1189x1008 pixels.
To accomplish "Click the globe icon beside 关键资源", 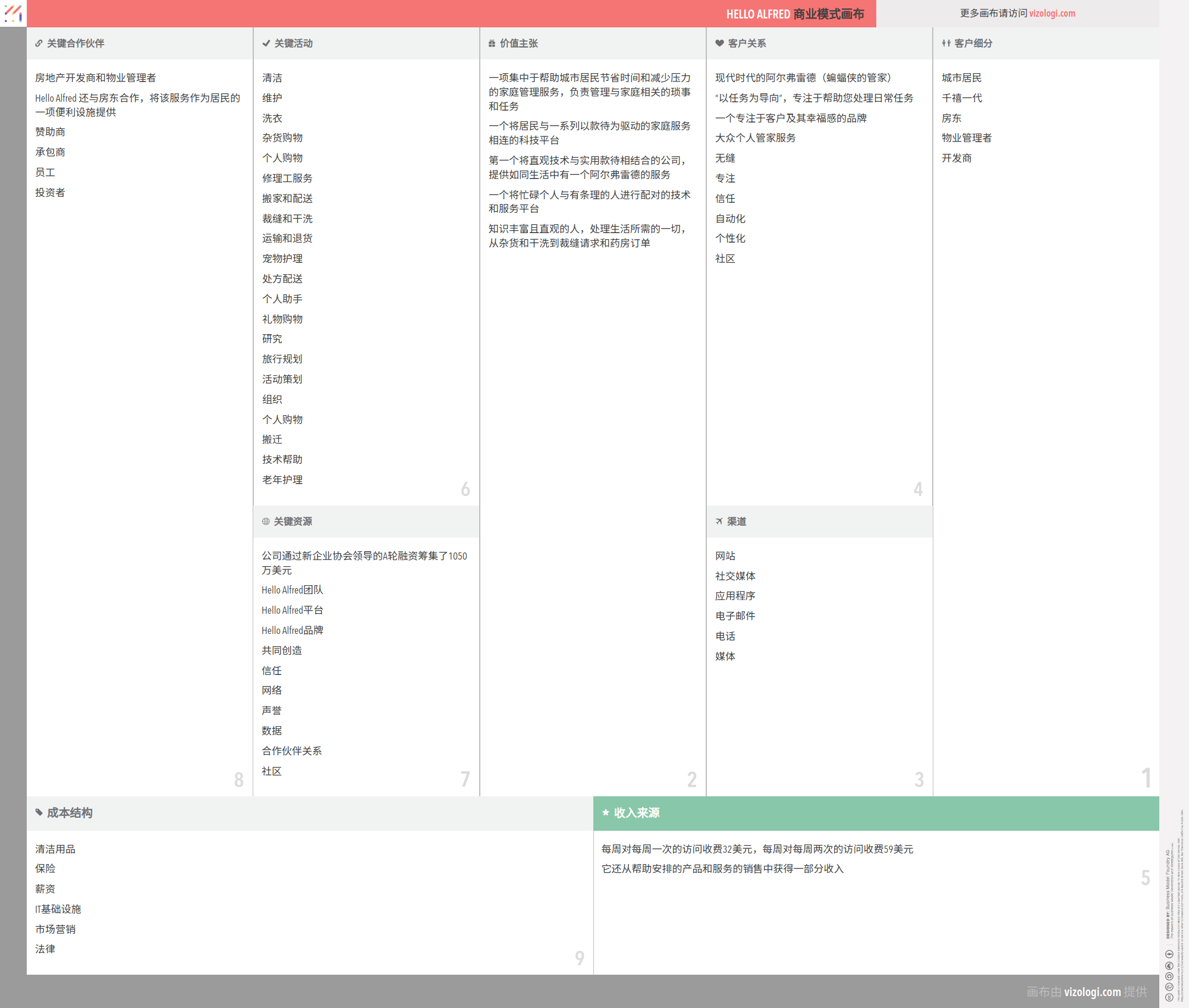I will pos(266,522).
